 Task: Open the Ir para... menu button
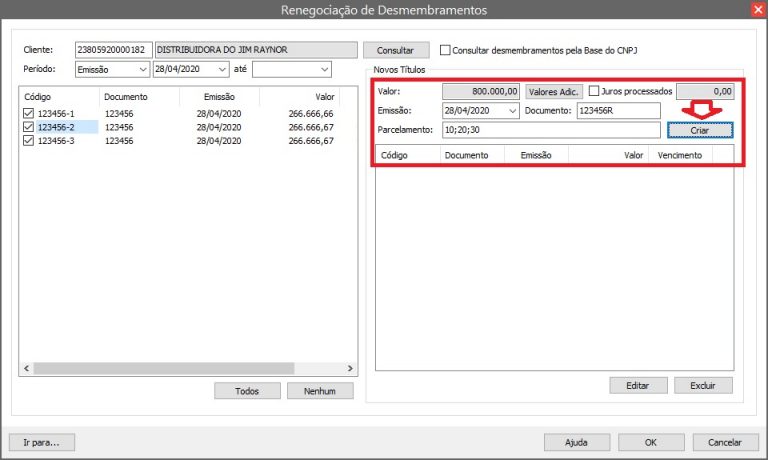42,442
